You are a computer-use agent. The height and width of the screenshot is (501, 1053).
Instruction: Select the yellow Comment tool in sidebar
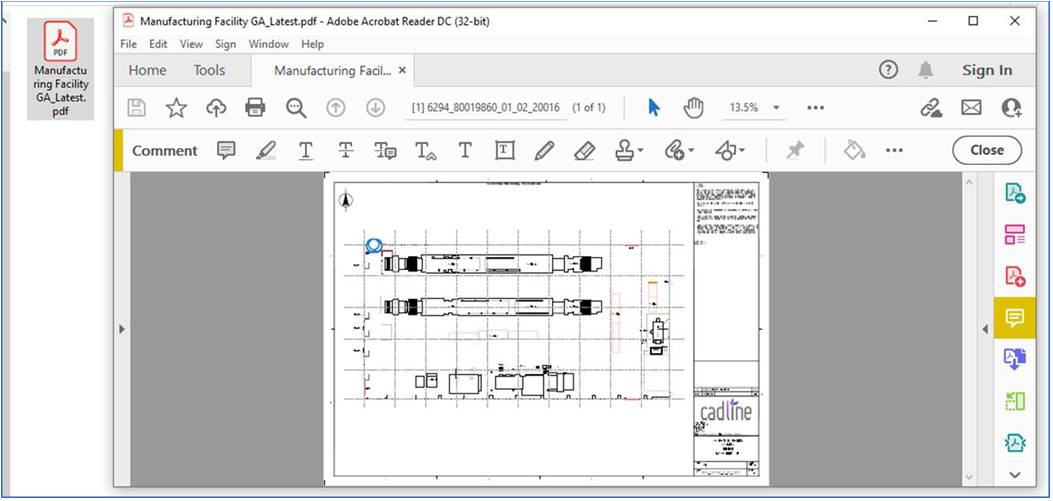coord(1015,318)
